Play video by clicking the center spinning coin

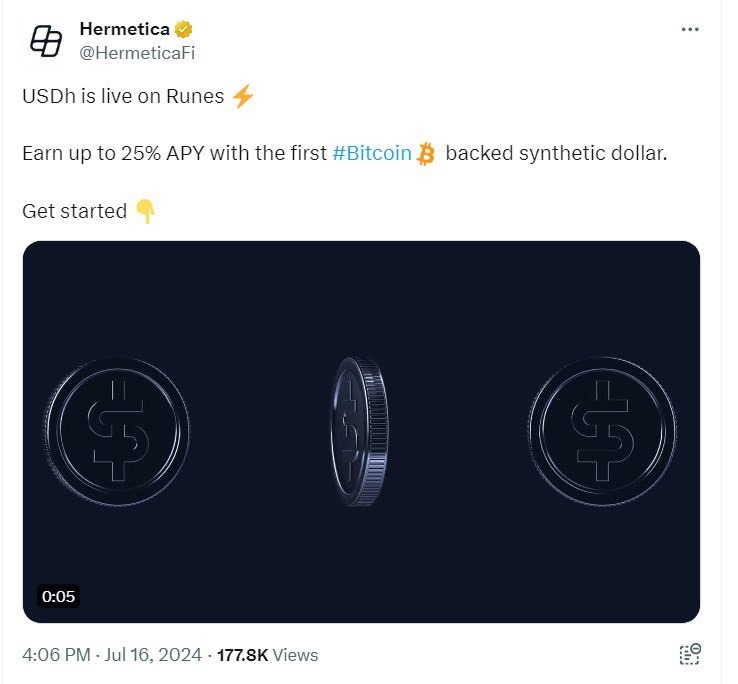[x=360, y=430]
